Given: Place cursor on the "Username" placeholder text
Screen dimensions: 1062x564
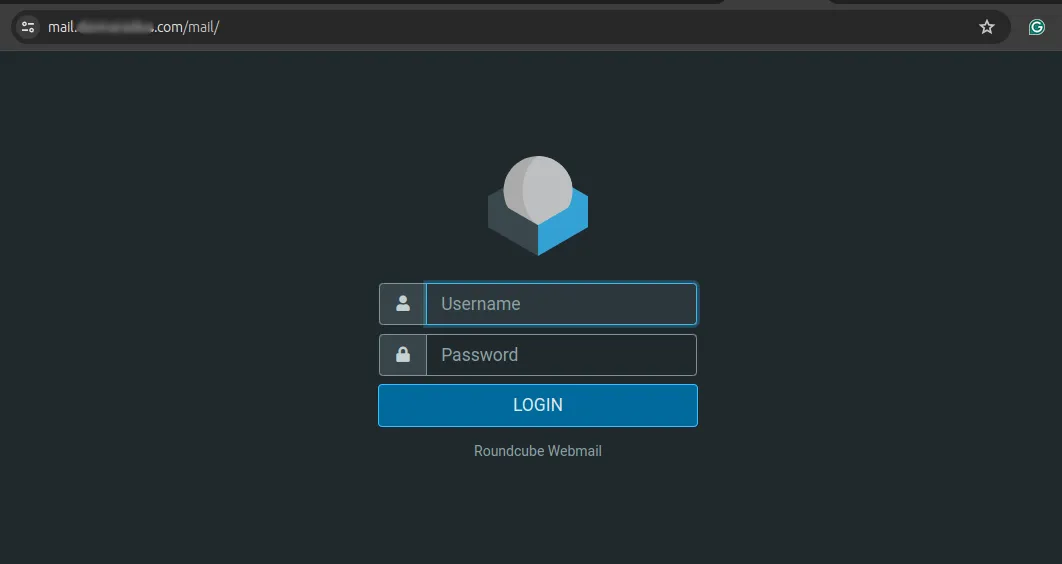Looking at the screenshot, I should (481, 304).
